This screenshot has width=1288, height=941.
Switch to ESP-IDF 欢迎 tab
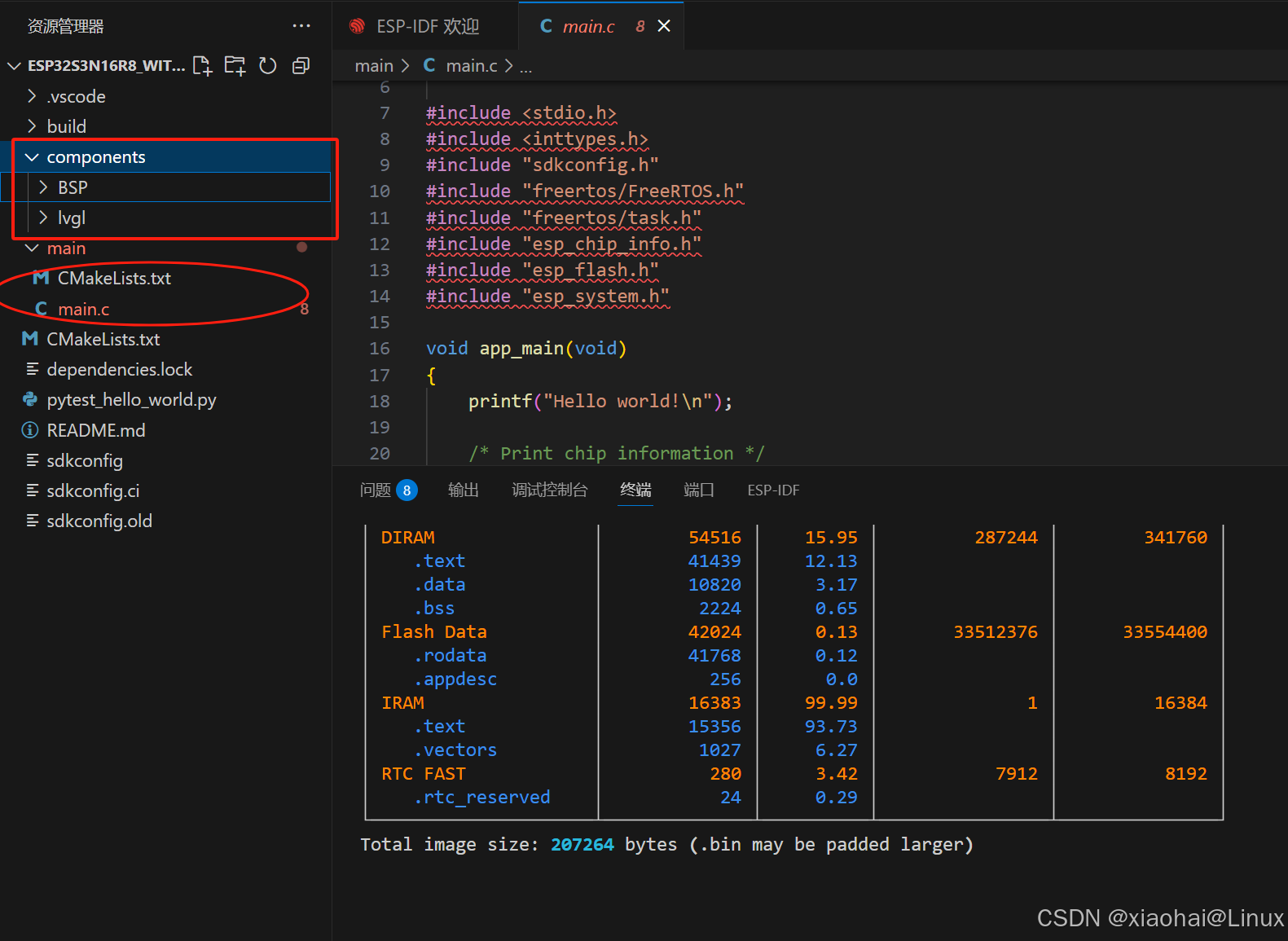coord(425,26)
